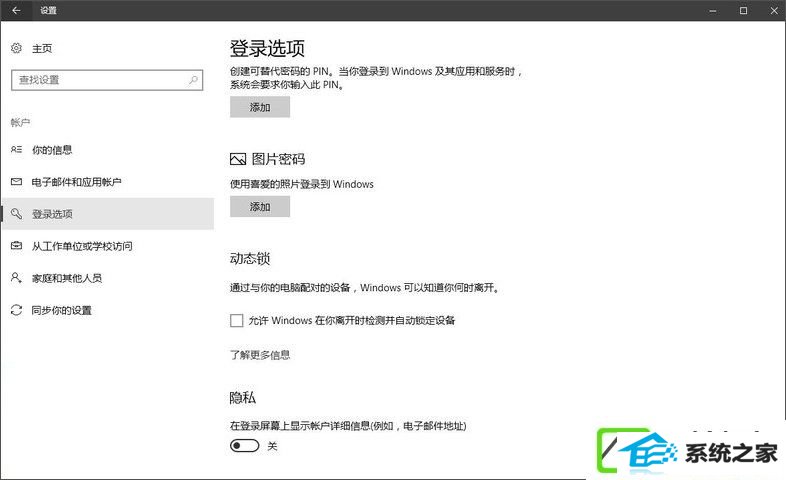Open the 了解更多信息 link
Screen dimensions: 786x480
tap(260, 355)
